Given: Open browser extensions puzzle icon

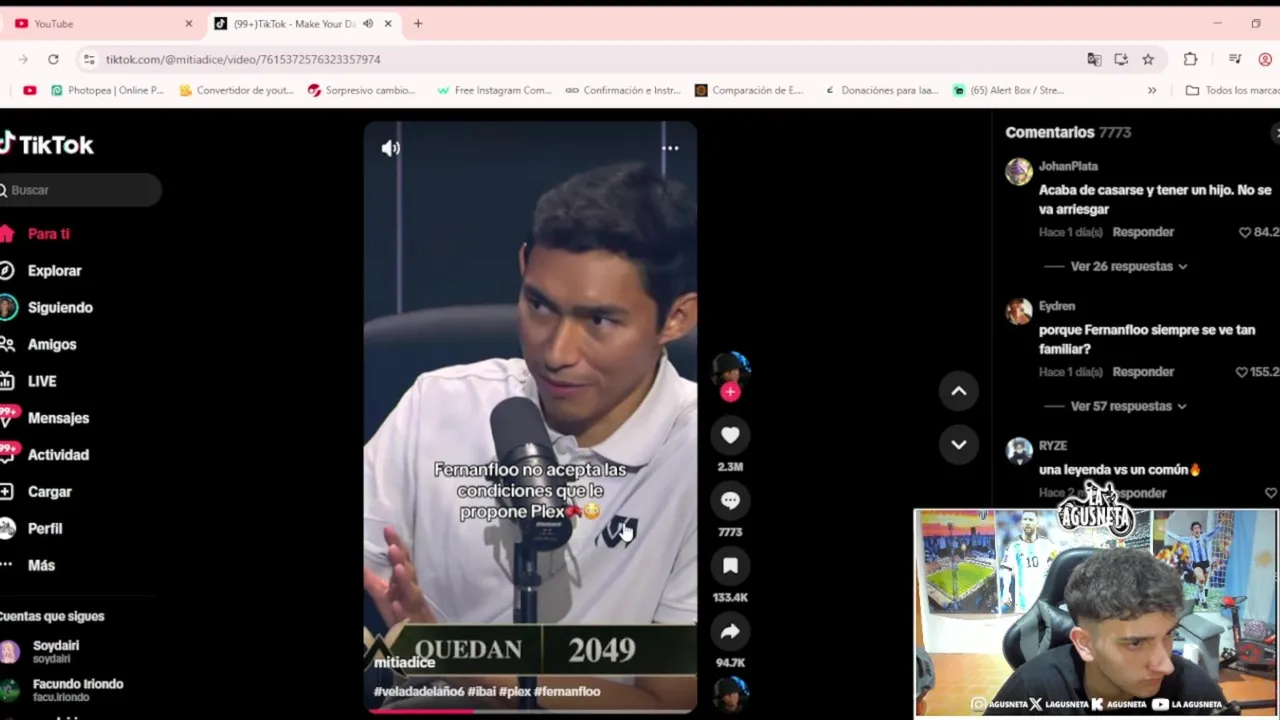Looking at the screenshot, I should 1190,59.
